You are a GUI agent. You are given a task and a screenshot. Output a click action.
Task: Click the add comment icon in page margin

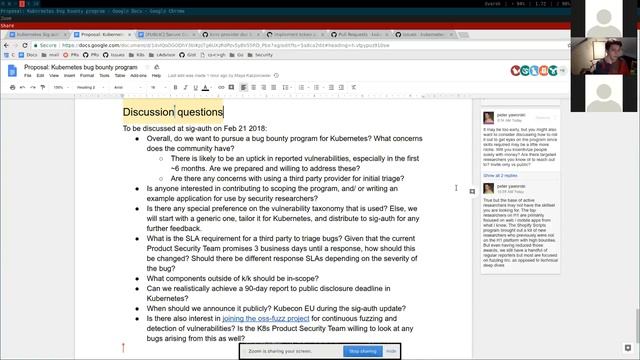point(472,191)
